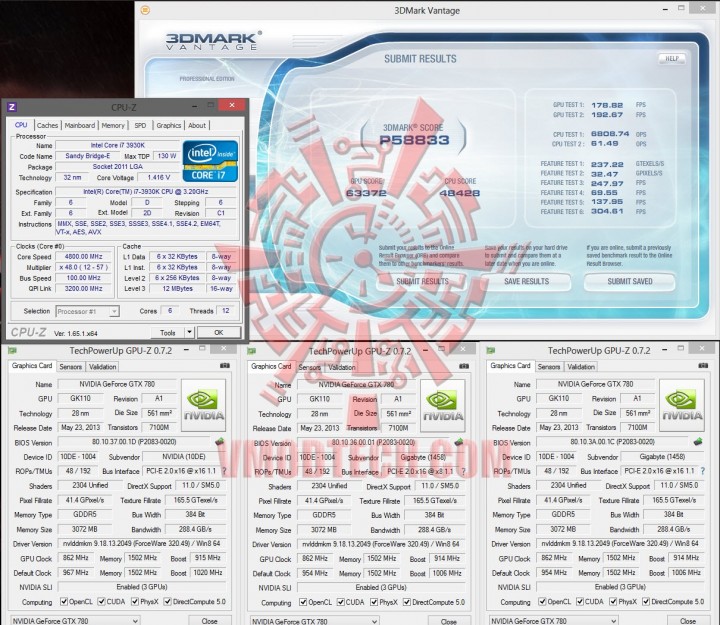Click Core Speed 4800.00 MHz field in CPU-Z
The height and width of the screenshot is (625, 720).
(83, 257)
